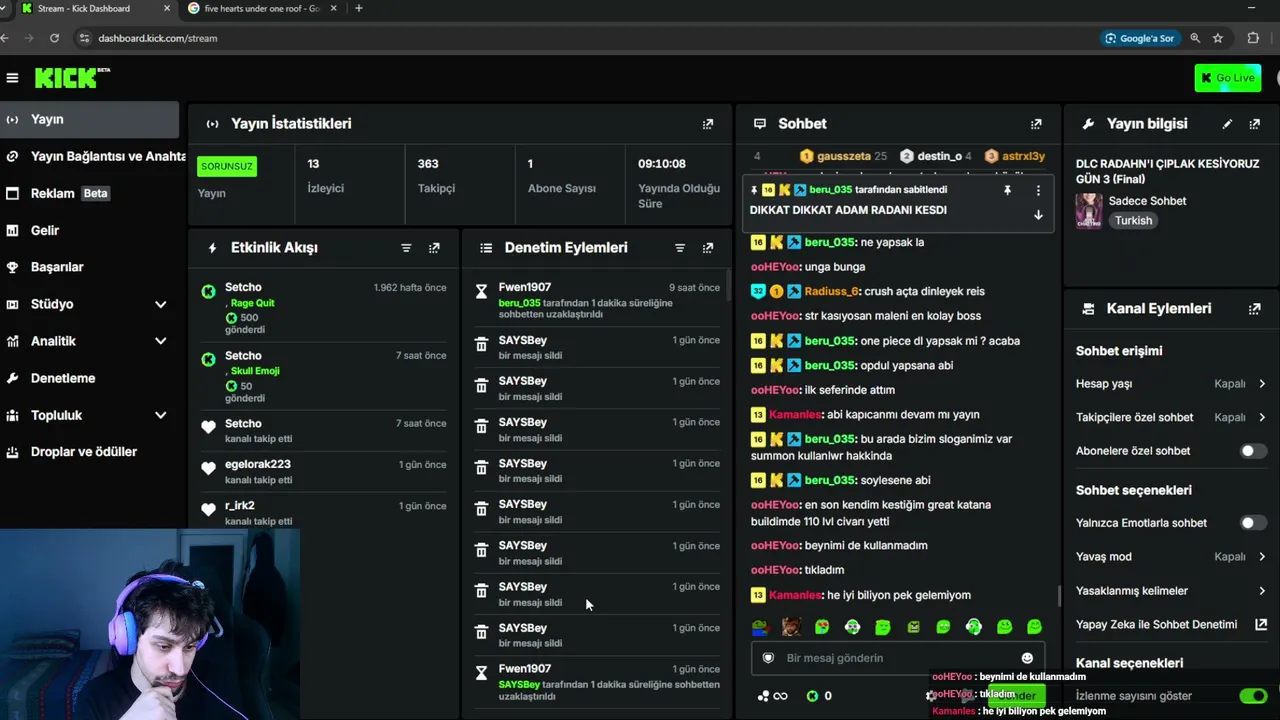Pop out the Etkinlik Akışı panel
The width and height of the screenshot is (1280, 720).
click(434, 248)
